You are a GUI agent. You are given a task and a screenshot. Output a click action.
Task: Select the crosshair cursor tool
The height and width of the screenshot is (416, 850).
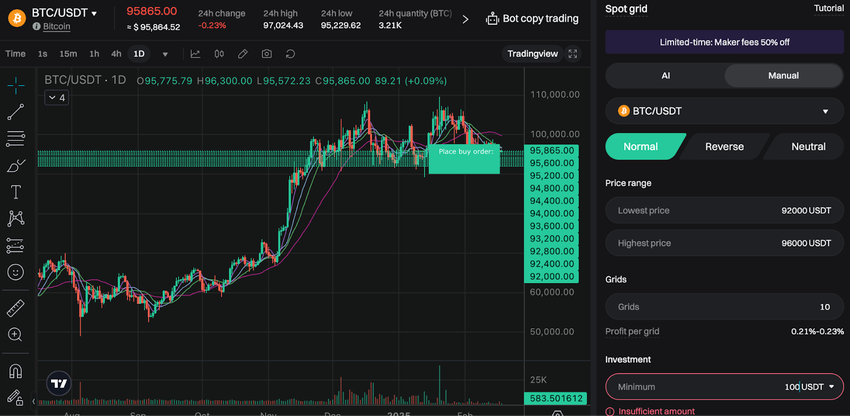click(16, 85)
